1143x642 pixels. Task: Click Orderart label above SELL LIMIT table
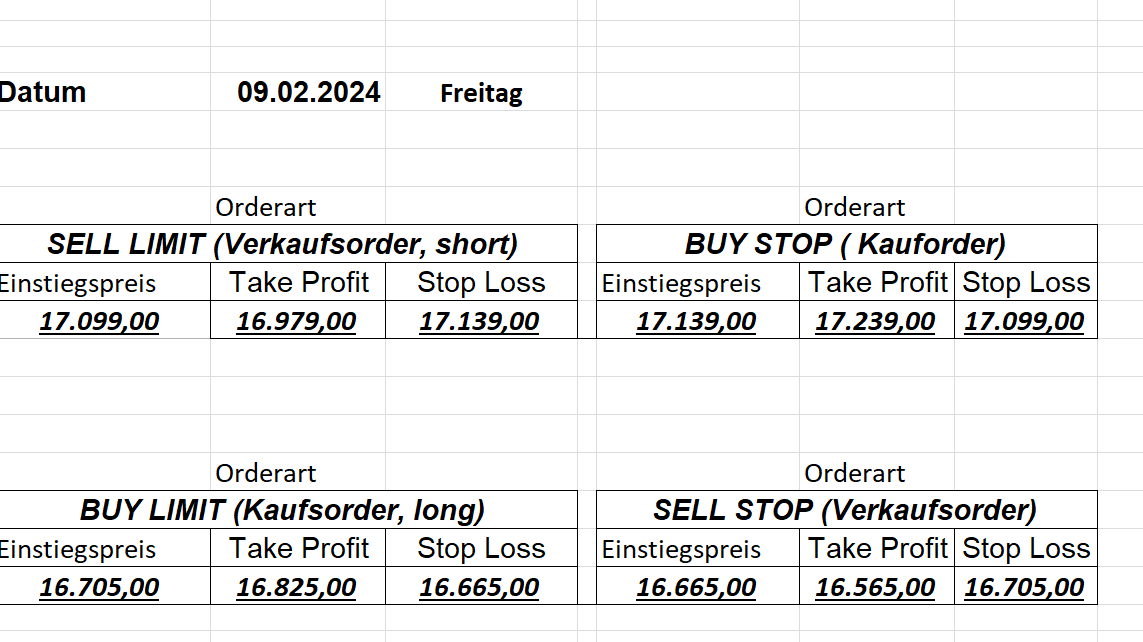[266, 208]
